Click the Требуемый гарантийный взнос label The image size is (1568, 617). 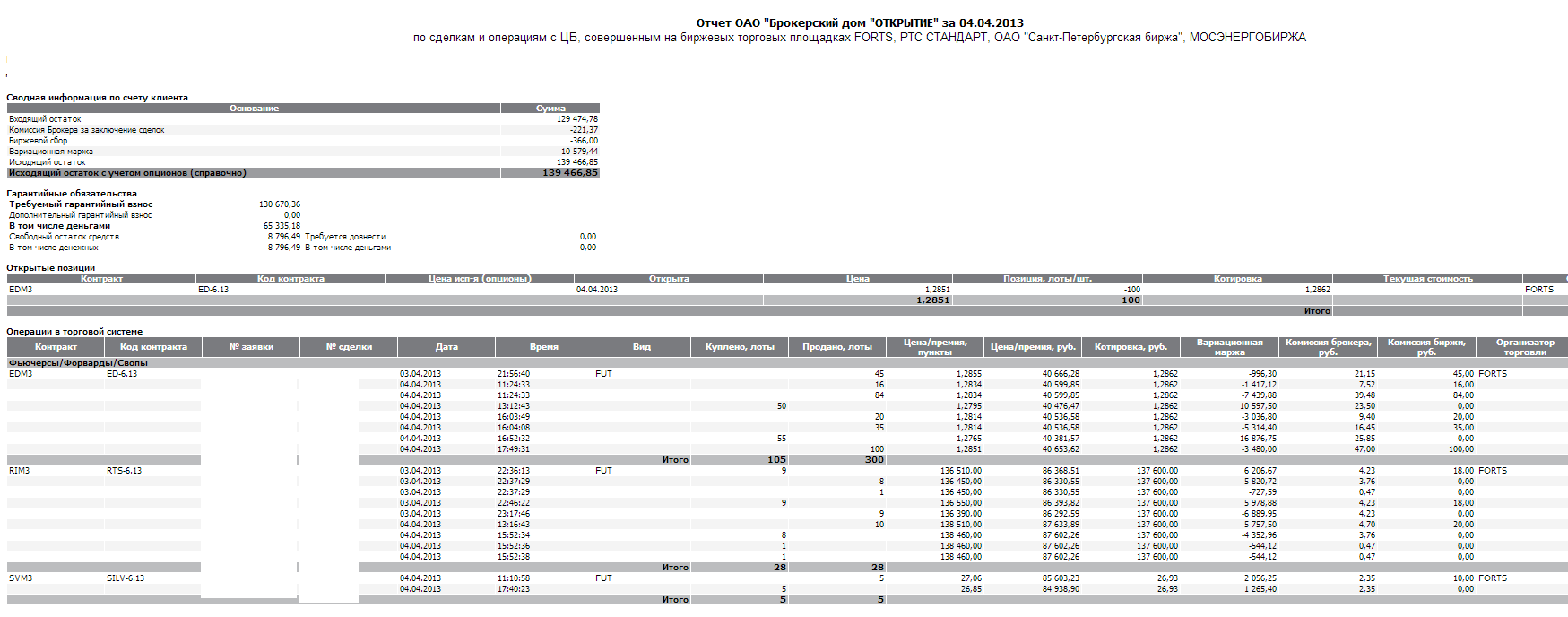81,204
